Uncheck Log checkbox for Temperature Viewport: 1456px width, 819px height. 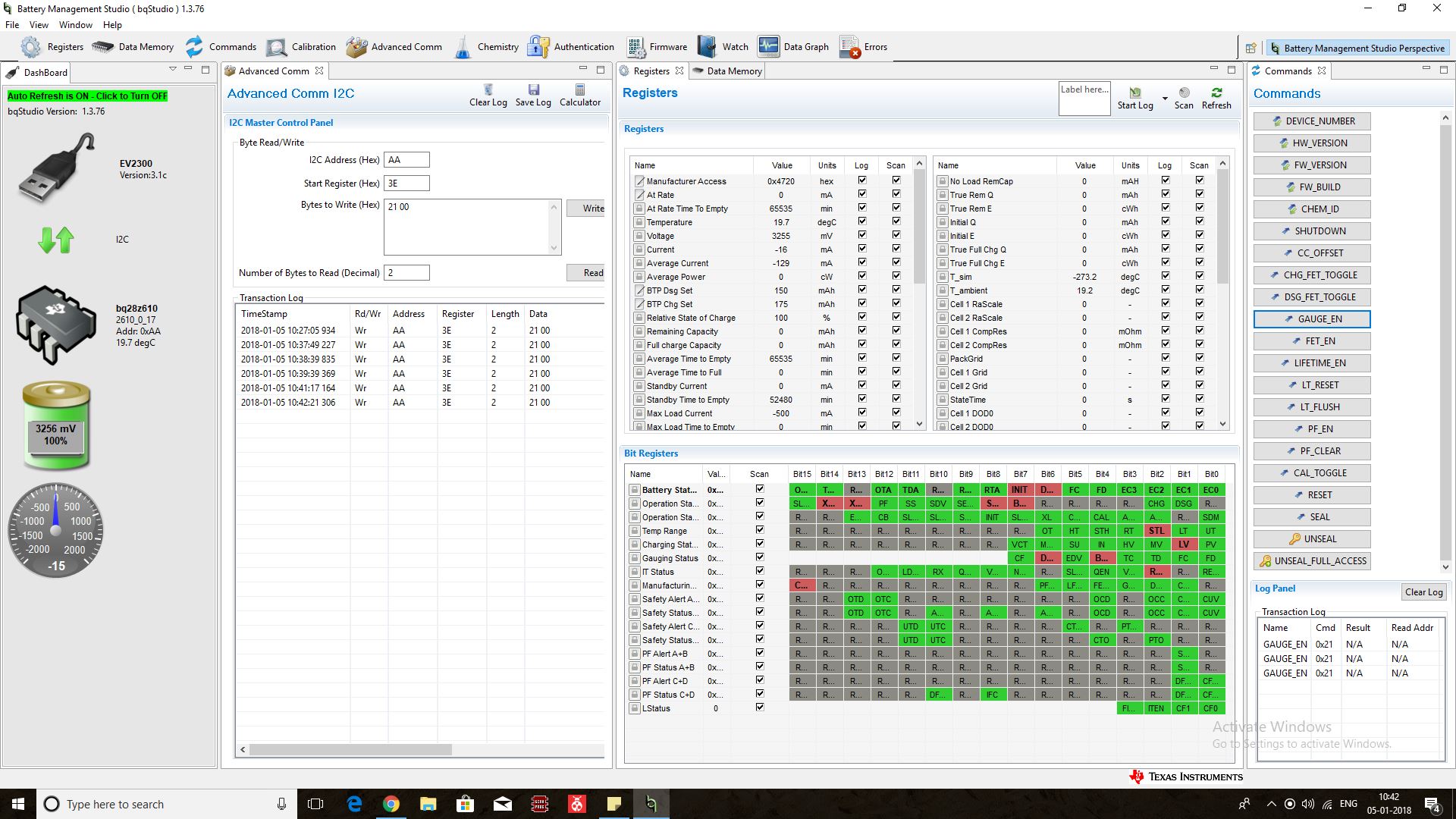pyautogui.click(x=861, y=221)
